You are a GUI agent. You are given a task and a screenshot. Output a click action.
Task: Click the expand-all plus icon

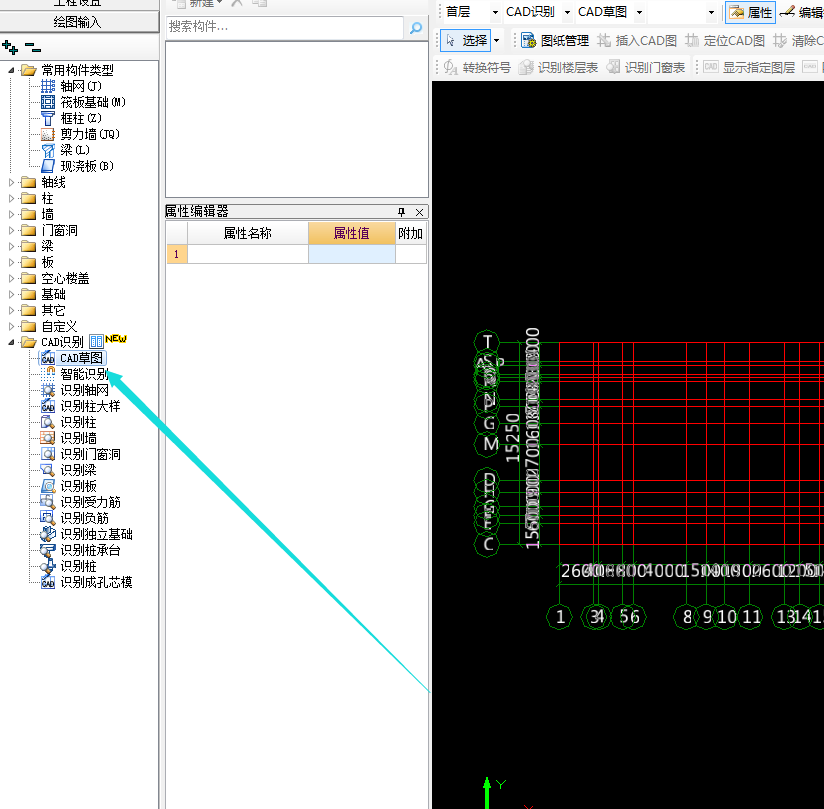point(9,47)
